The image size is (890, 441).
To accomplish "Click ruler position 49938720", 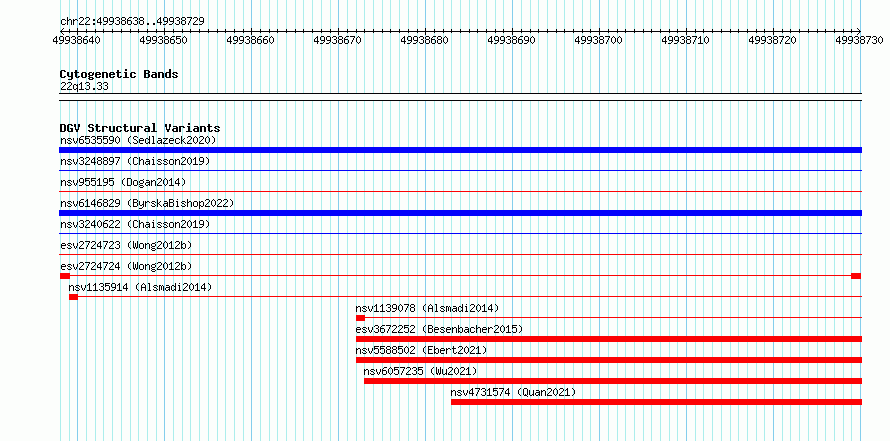I will 773,40.
